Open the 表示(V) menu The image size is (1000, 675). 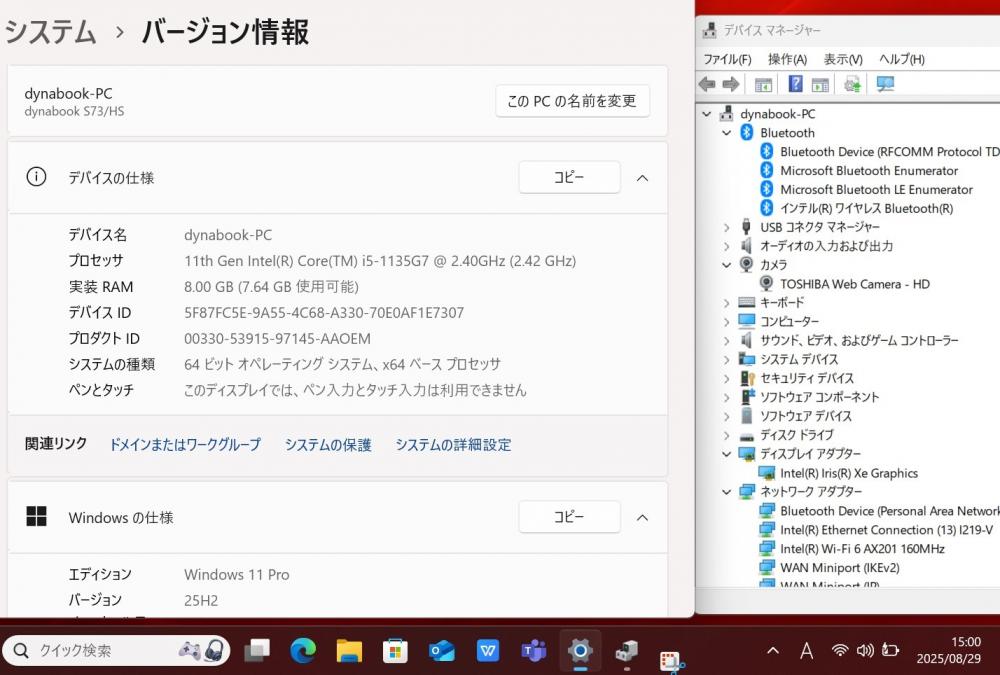843,59
